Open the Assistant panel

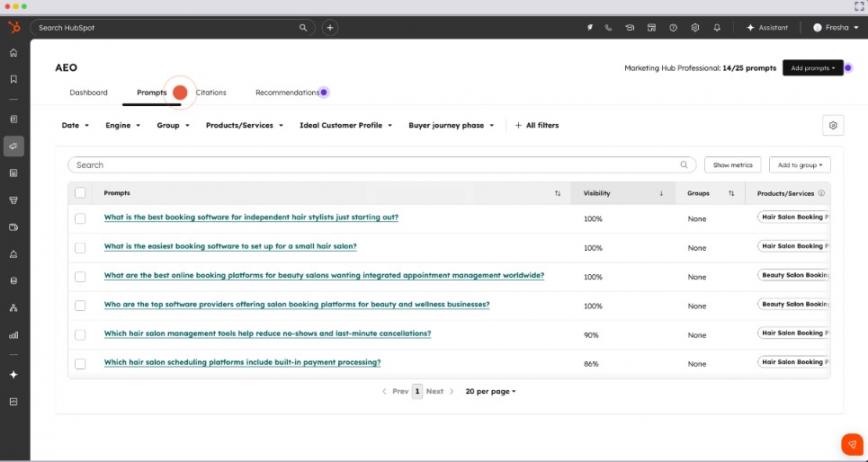click(x=767, y=28)
